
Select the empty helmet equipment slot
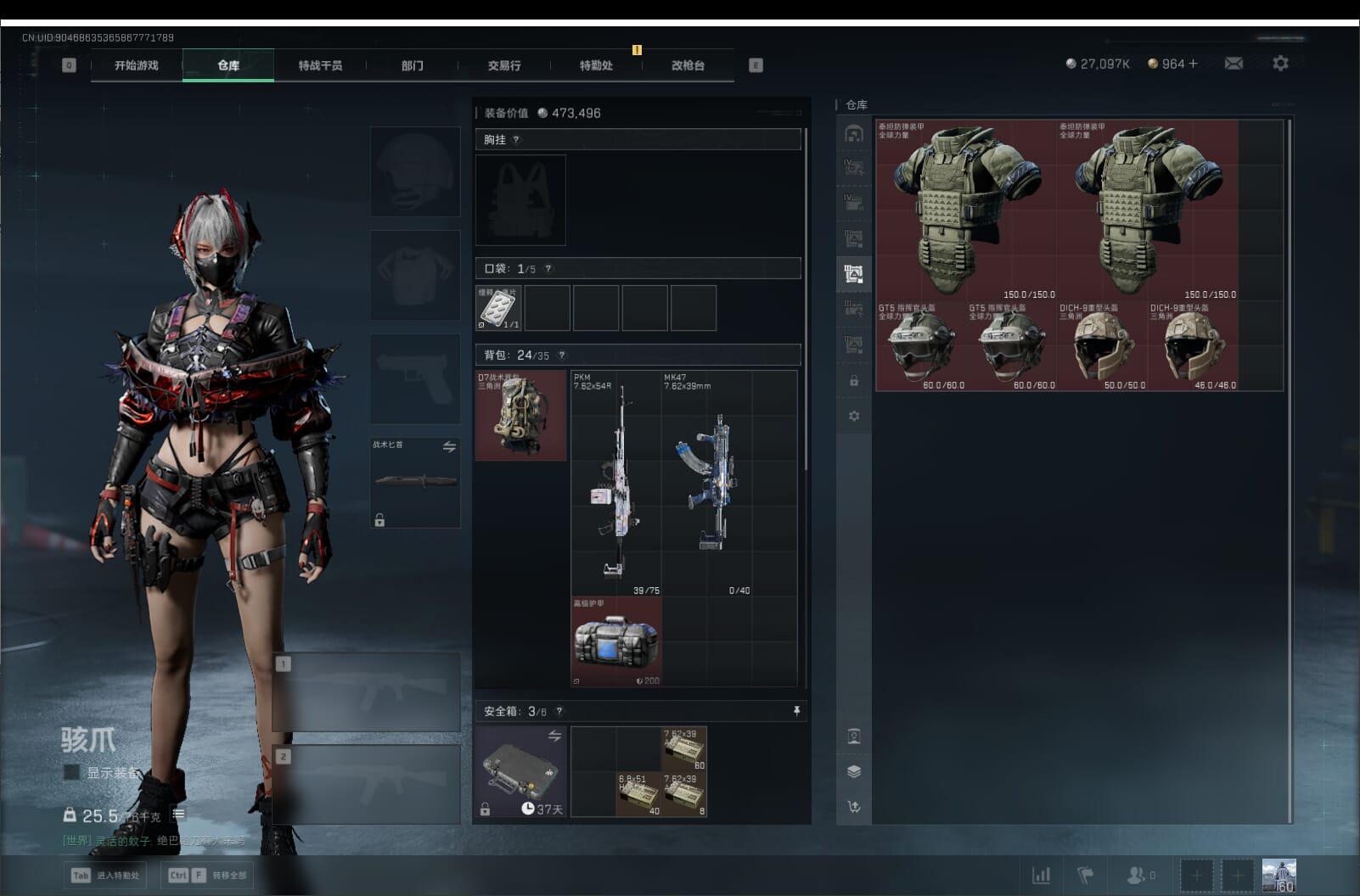(415, 171)
